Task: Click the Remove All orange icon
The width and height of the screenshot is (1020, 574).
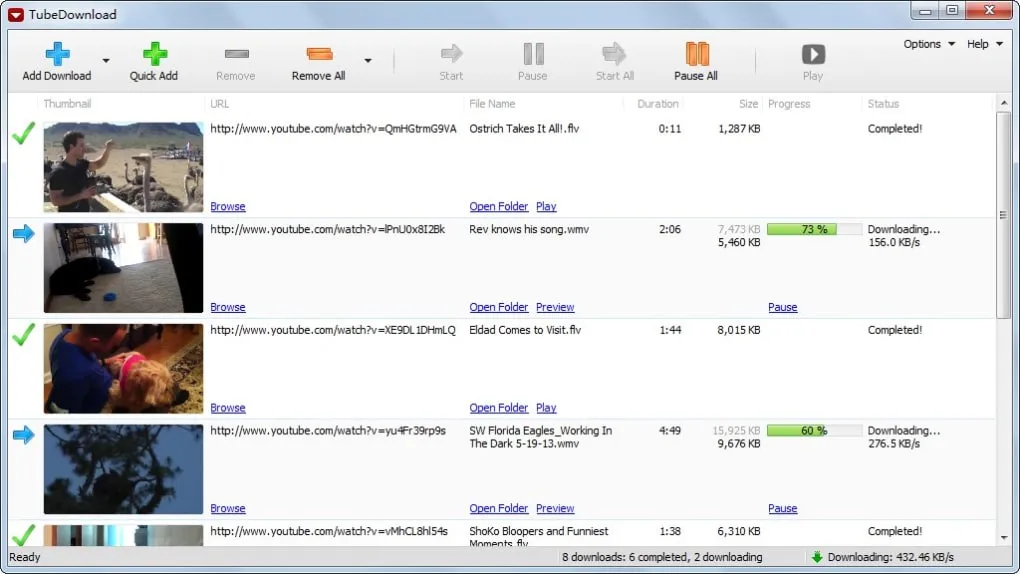Action: coord(319,54)
